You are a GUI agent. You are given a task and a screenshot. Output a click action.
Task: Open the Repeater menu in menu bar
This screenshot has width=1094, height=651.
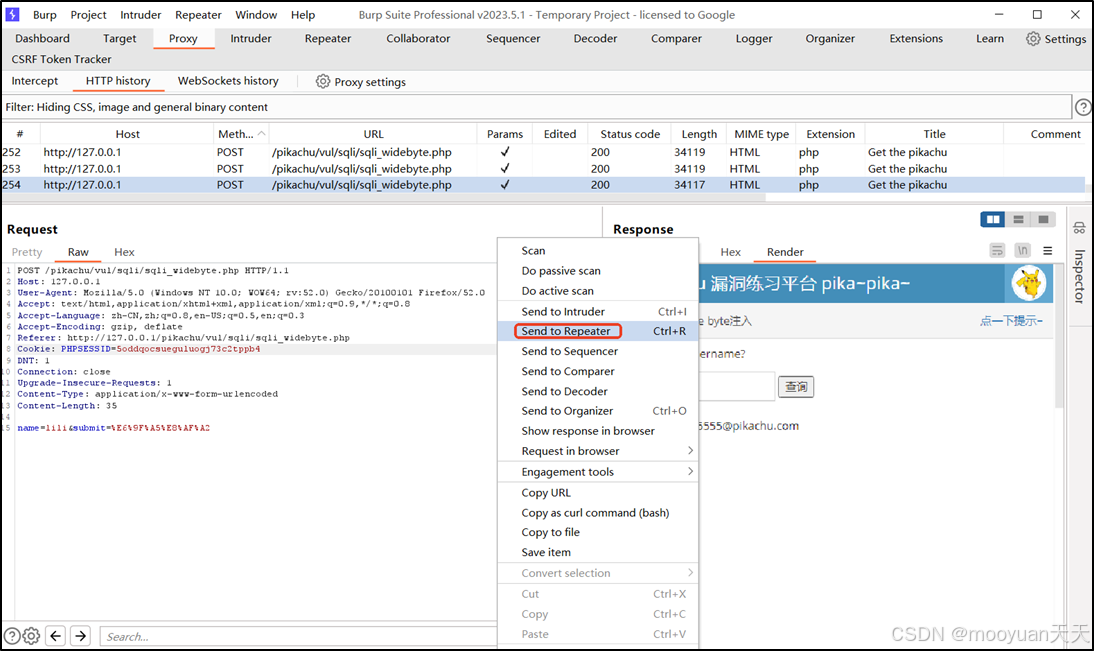coord(198,15)
